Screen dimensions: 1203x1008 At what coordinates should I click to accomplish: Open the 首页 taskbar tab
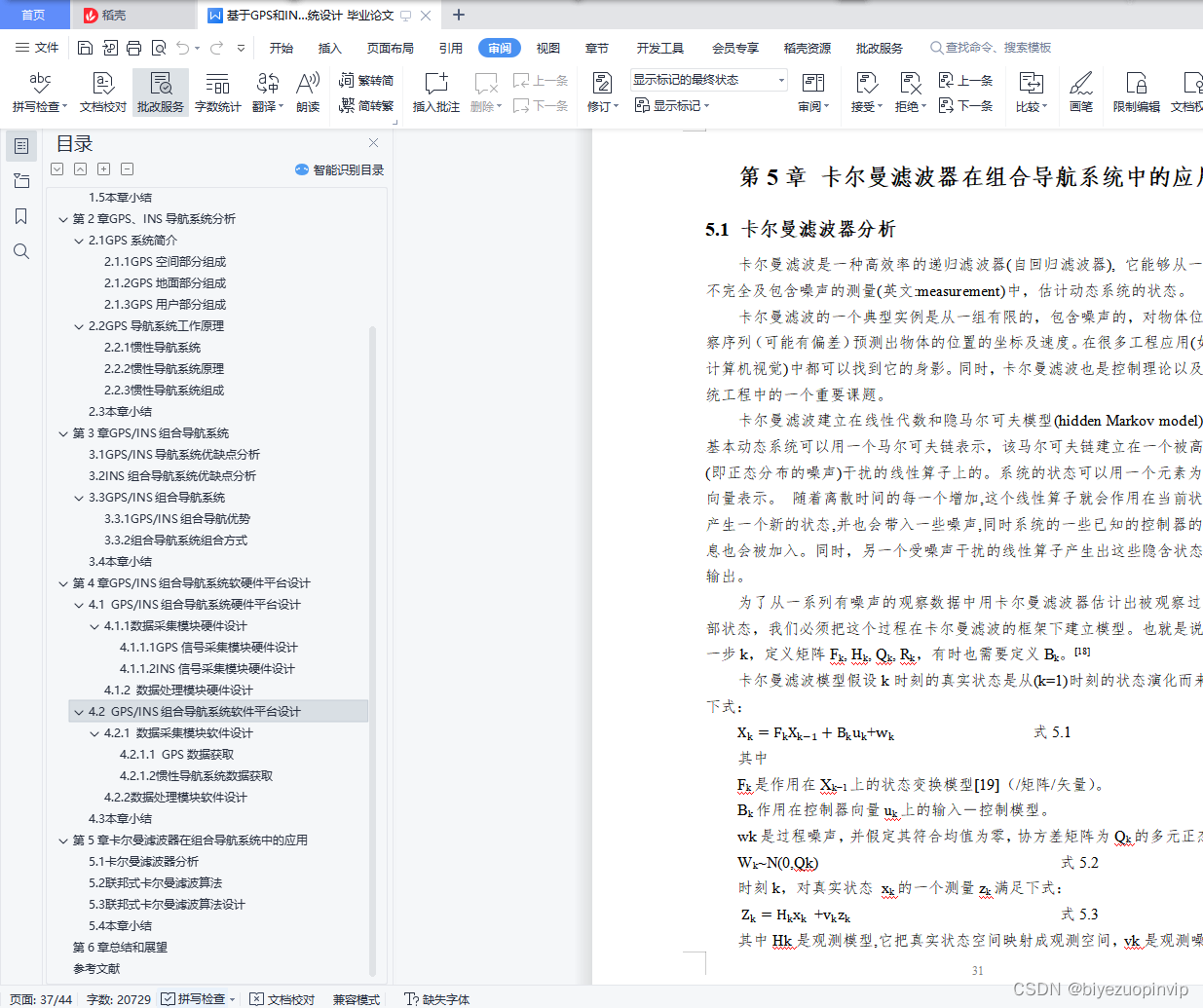click(34, 15)
